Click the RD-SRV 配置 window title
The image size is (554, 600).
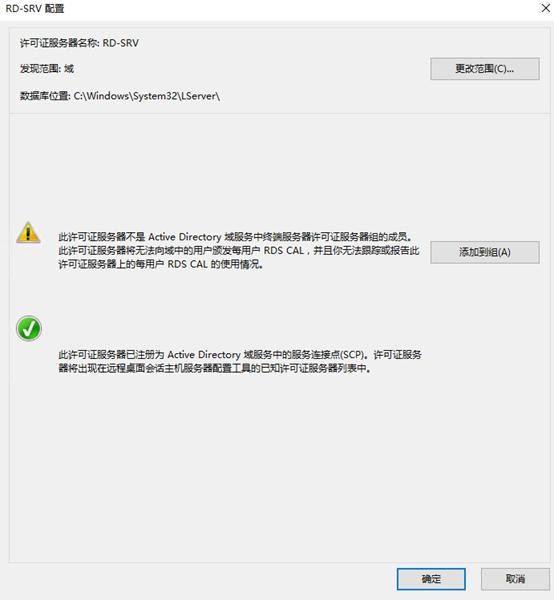(35, 8)
